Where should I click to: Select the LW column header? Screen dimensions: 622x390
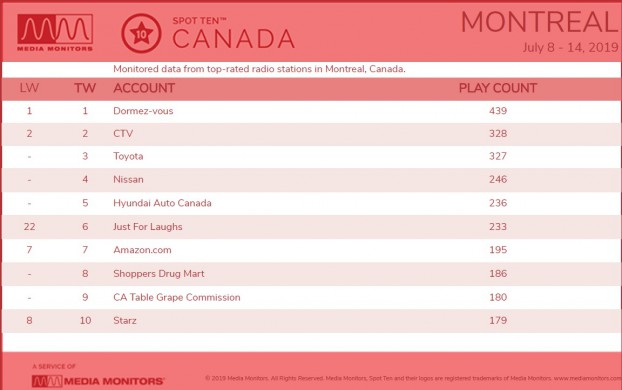29,88
